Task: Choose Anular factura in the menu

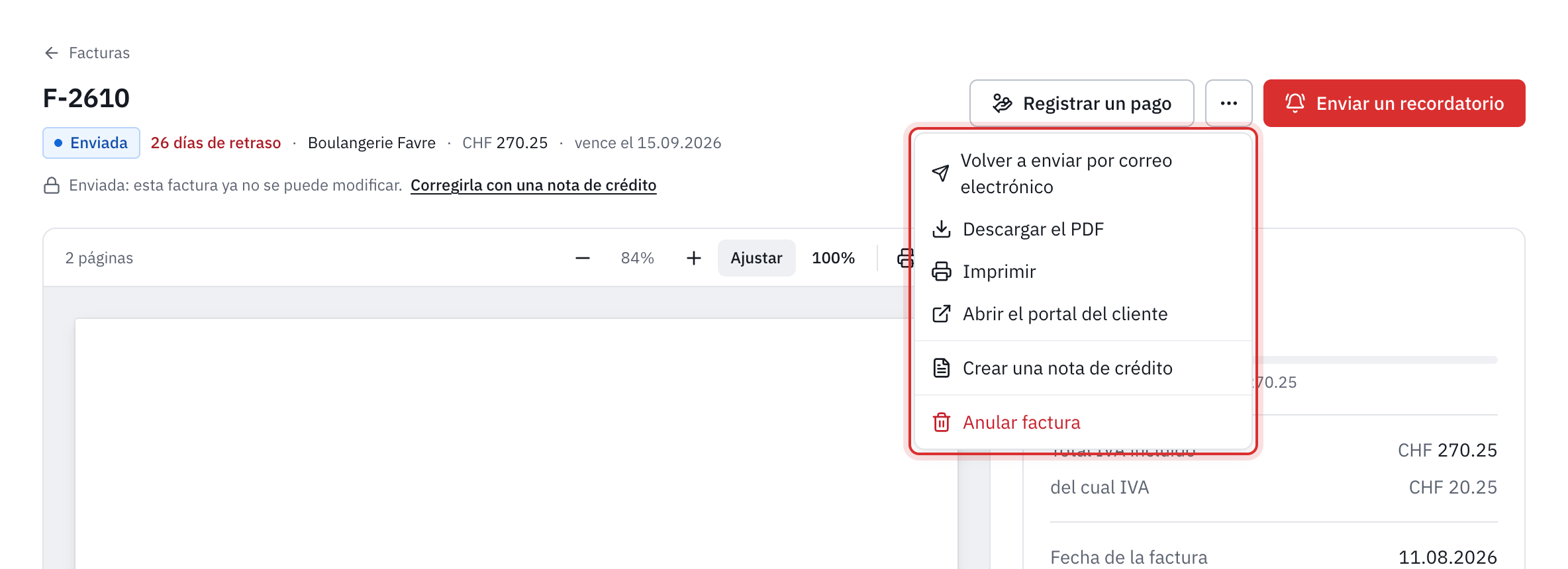Action: click(1083, 422)
